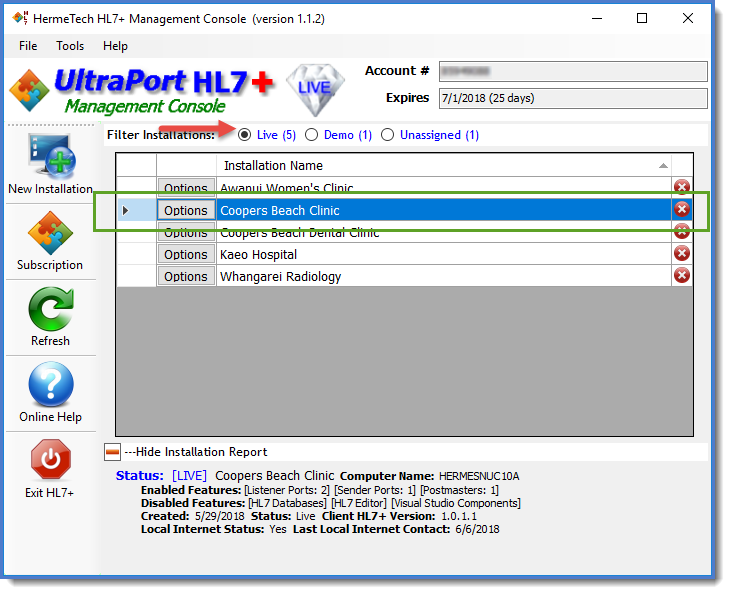Click Options for Coopers Beach Dental Clinic

[186, 232]
